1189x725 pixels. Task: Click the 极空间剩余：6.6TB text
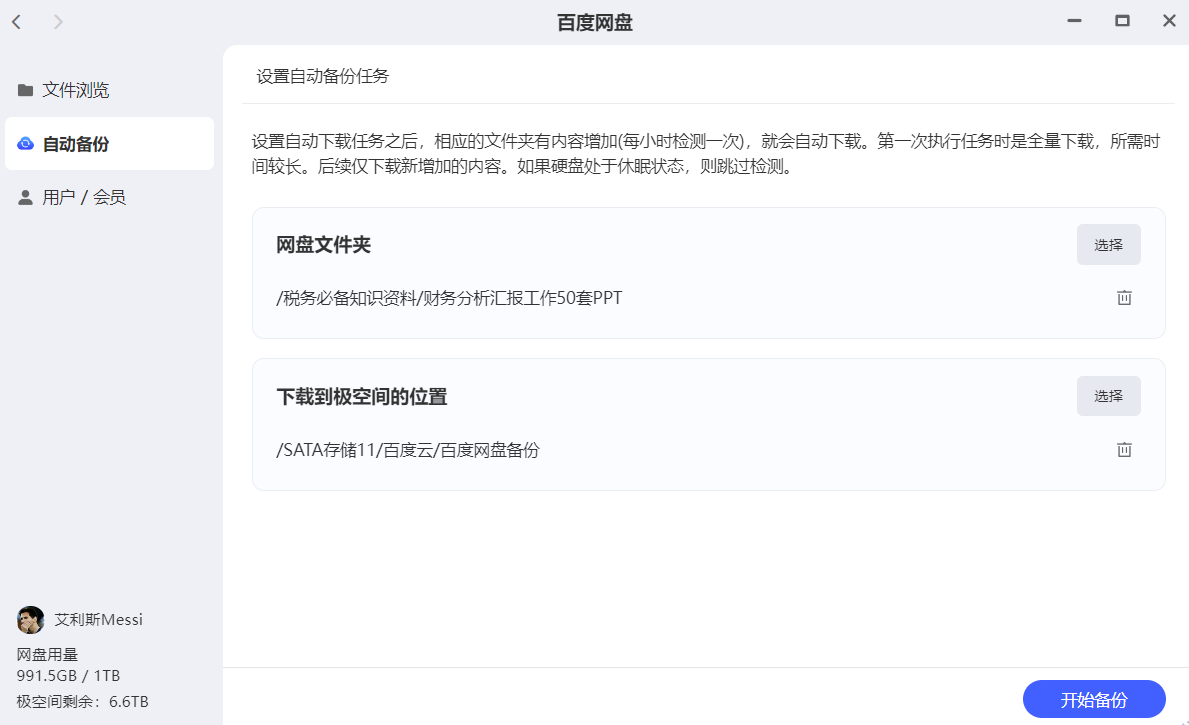coord(83,701)
